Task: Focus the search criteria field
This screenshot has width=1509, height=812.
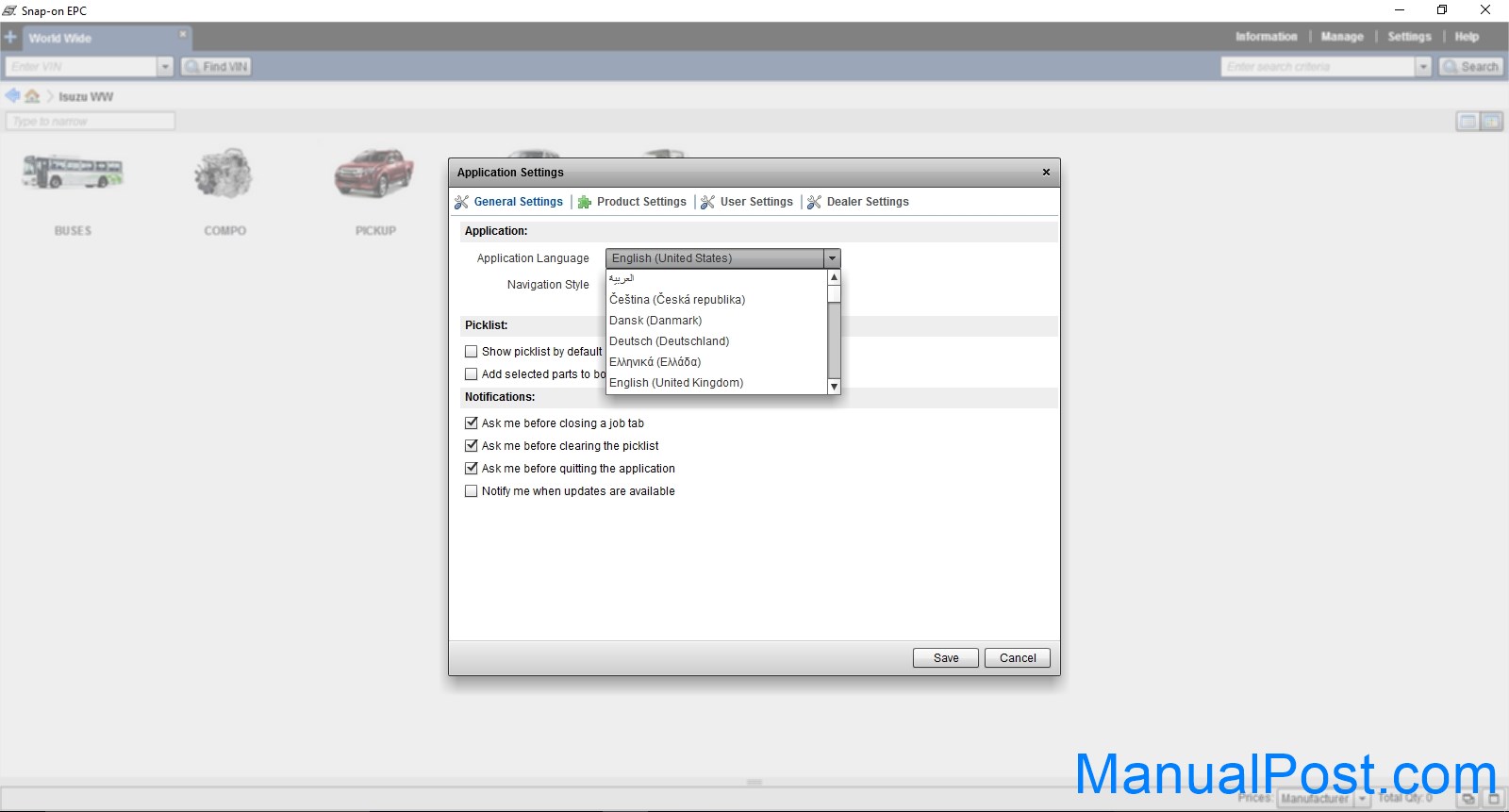Action: 1318,67
